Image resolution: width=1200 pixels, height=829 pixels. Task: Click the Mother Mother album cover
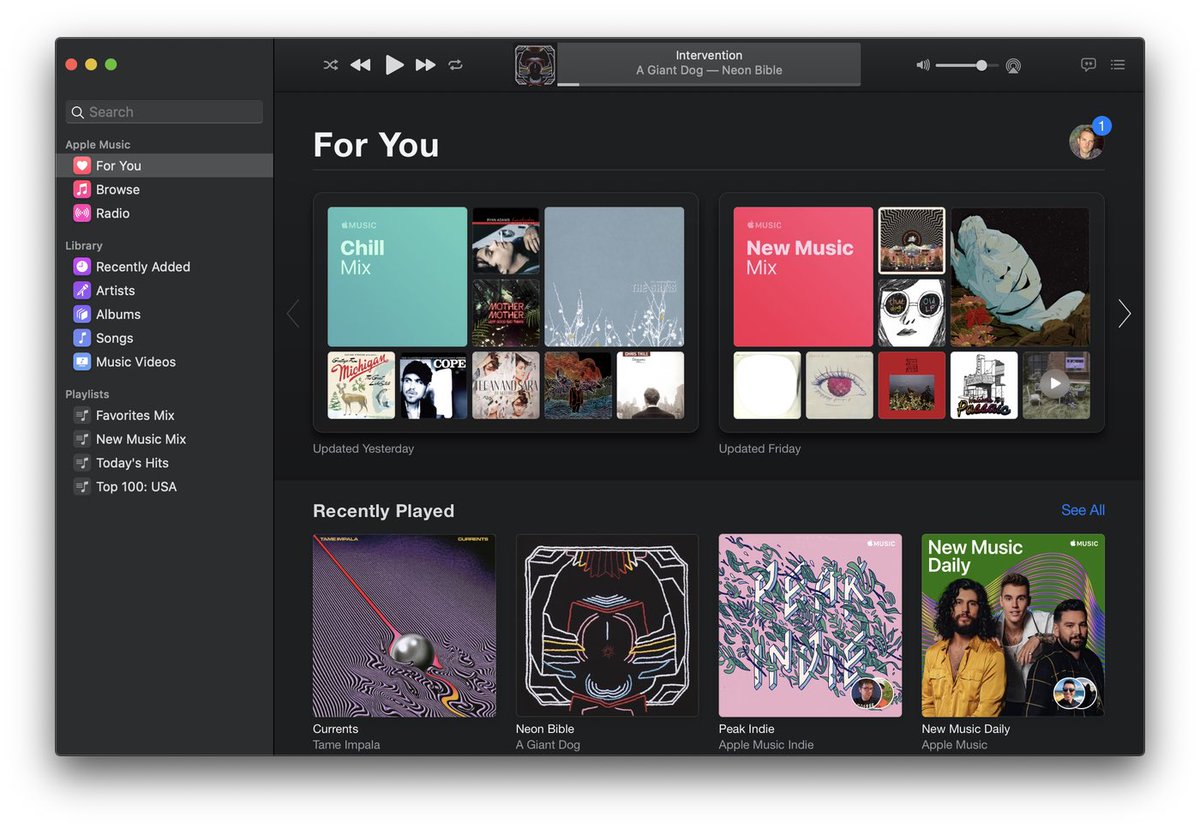(506, 313)
